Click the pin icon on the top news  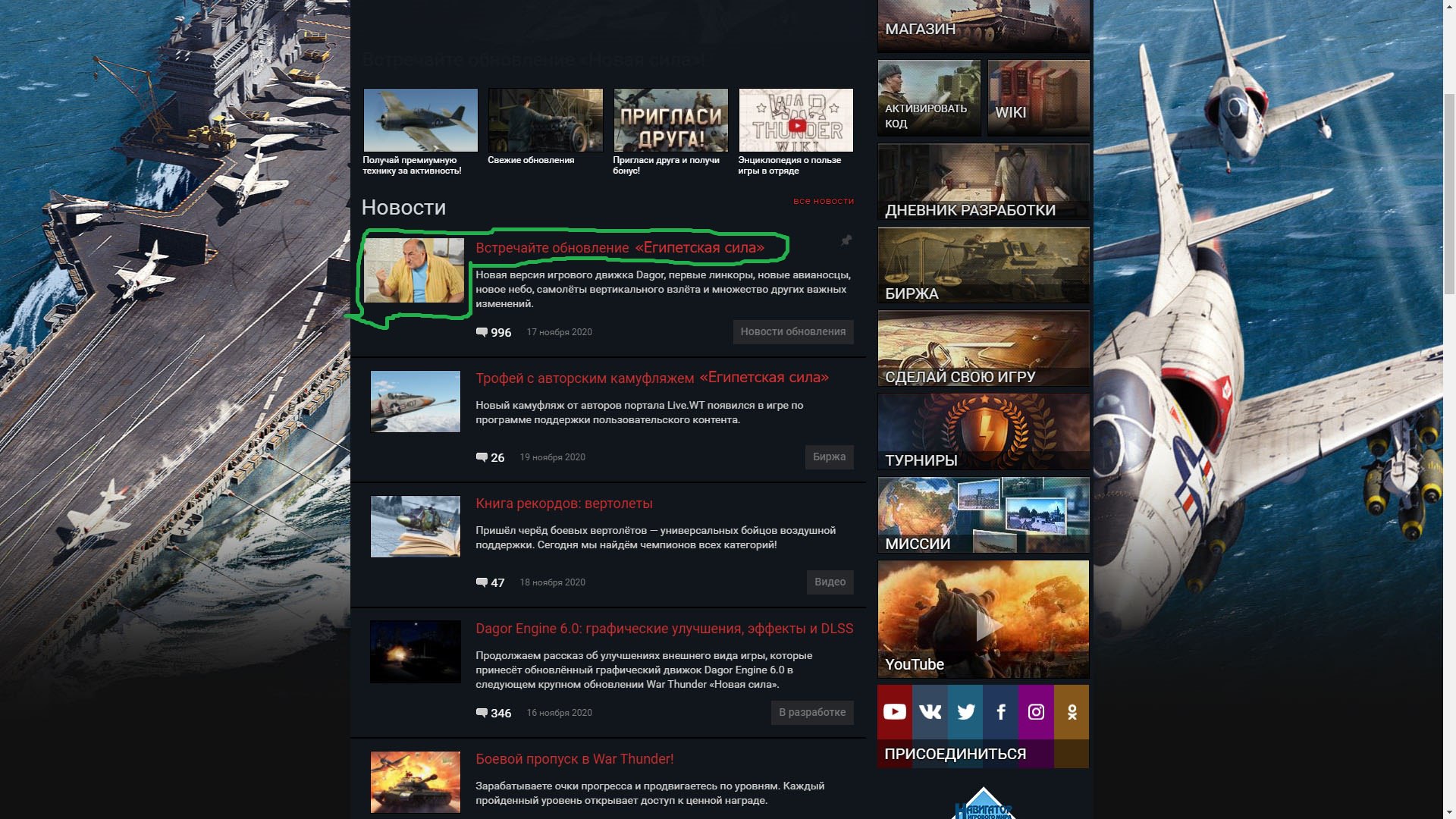[846, 240]
